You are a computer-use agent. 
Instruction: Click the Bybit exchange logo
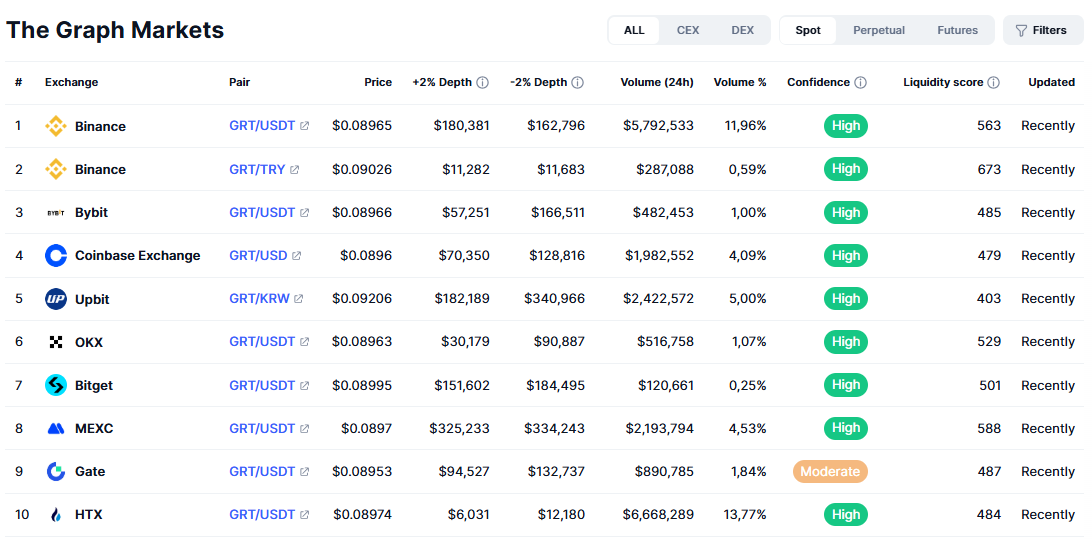pyautogui.click(x=56, y=212)
